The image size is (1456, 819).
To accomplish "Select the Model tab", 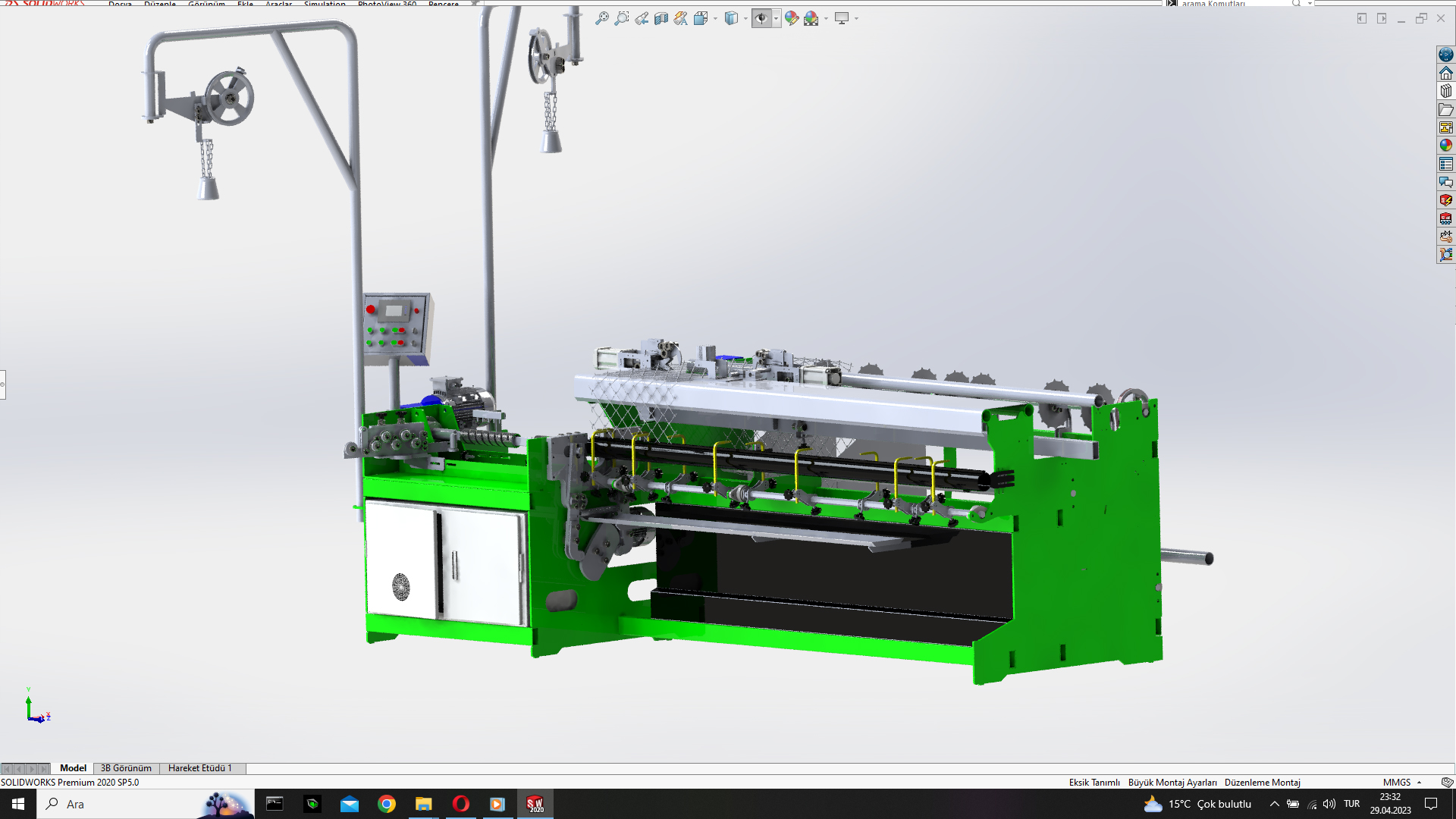I will coord(73,768).
